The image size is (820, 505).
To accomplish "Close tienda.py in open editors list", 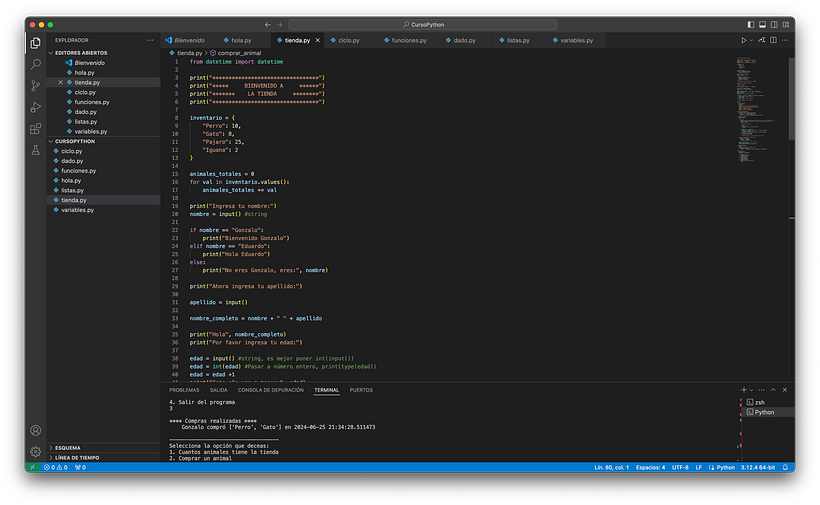I will pos(61,83).
